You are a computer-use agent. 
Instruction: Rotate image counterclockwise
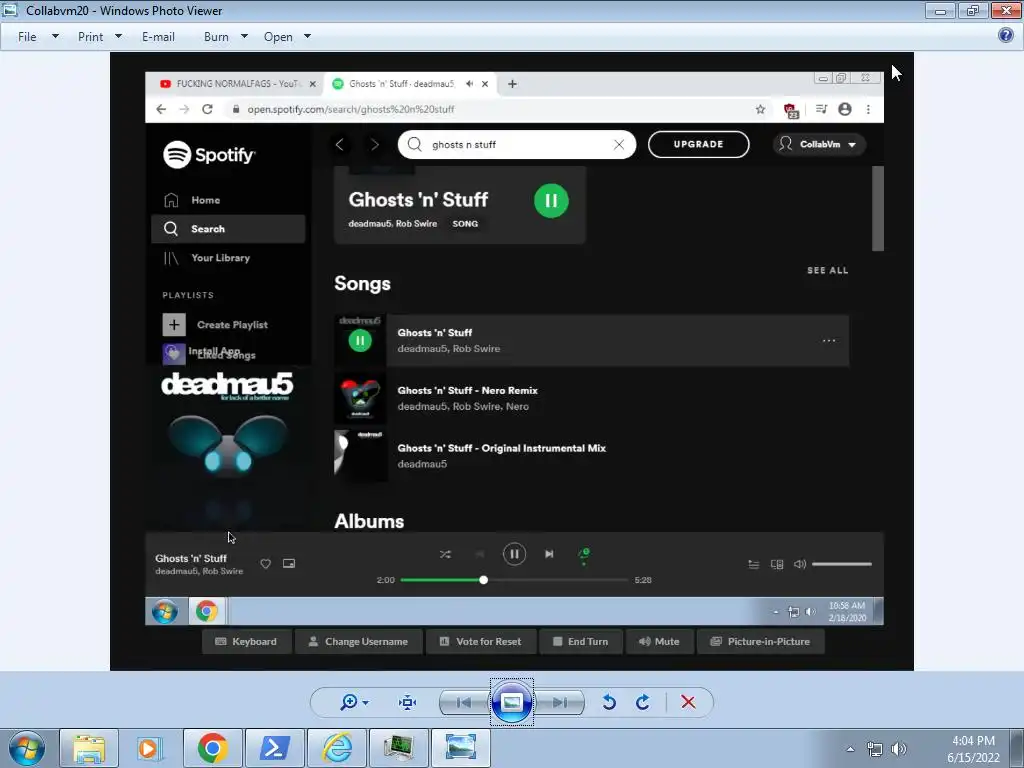pyautogui.click(x=609, y=702)
